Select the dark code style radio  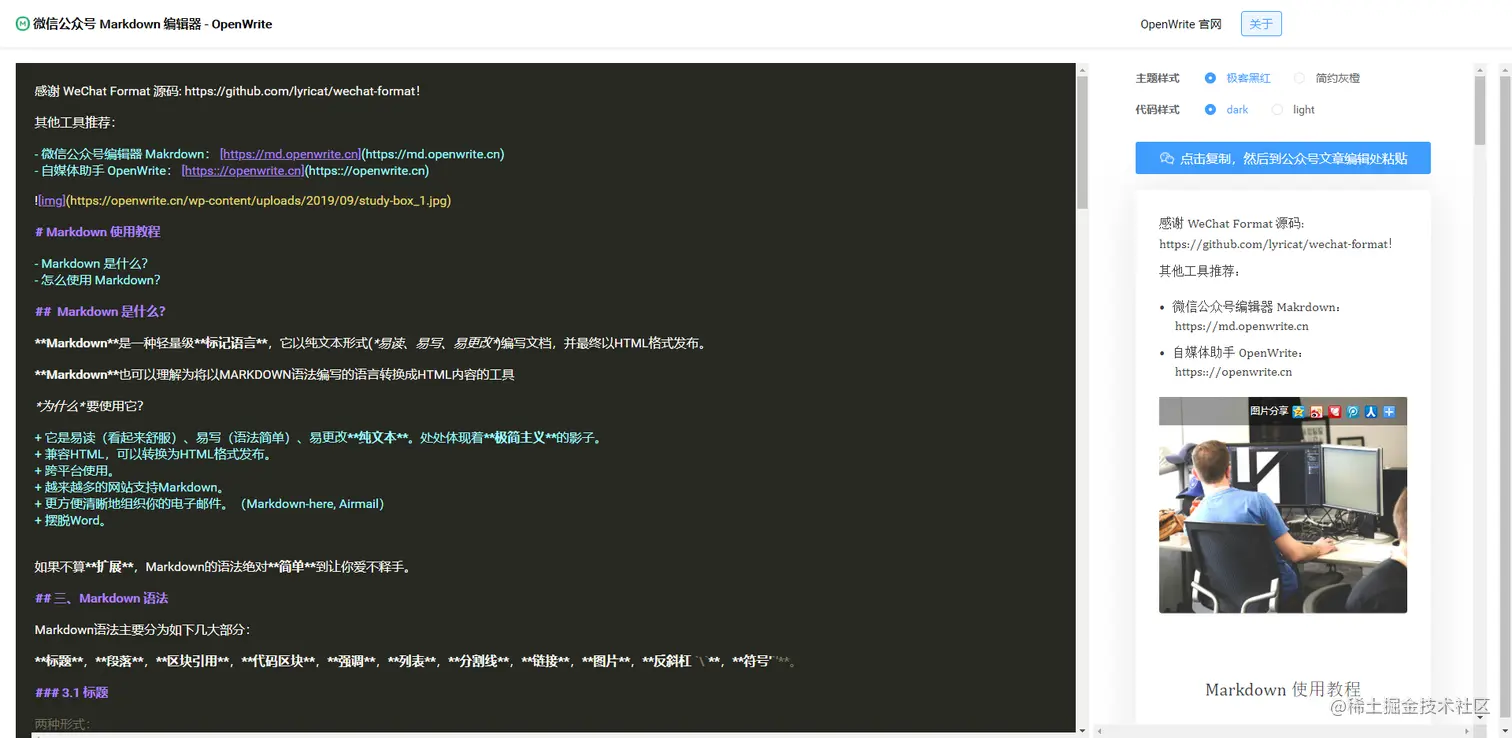pos(1210,110)
